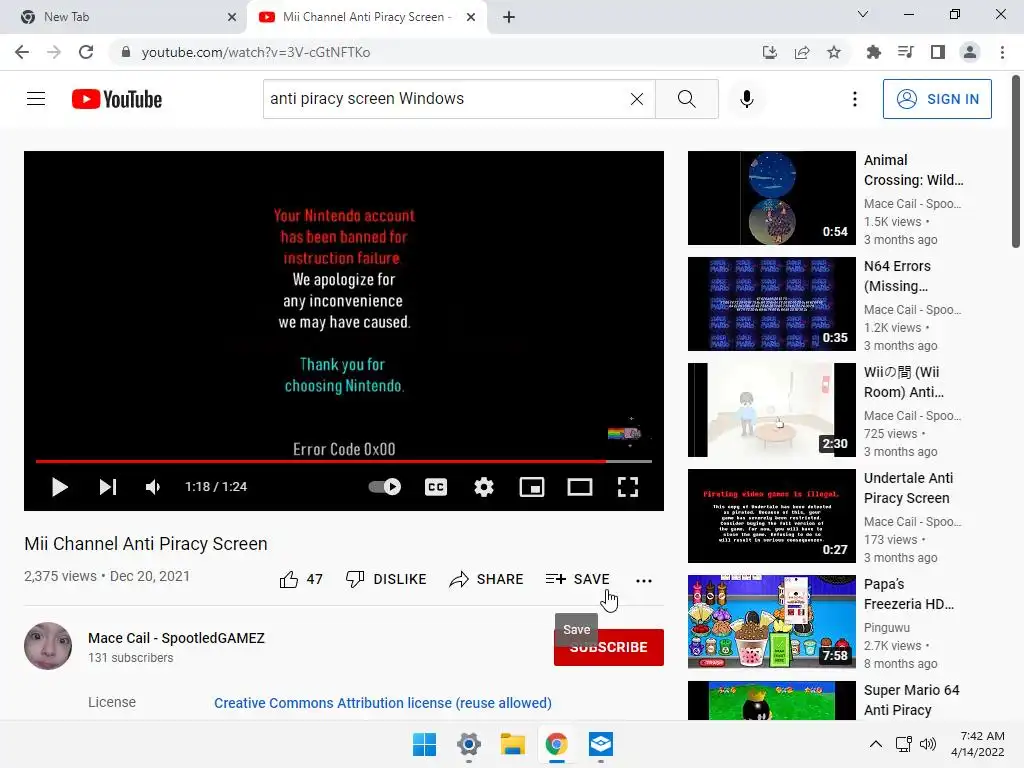
Task: Open Chrome extensions puzzle icon
Action: 873,52
